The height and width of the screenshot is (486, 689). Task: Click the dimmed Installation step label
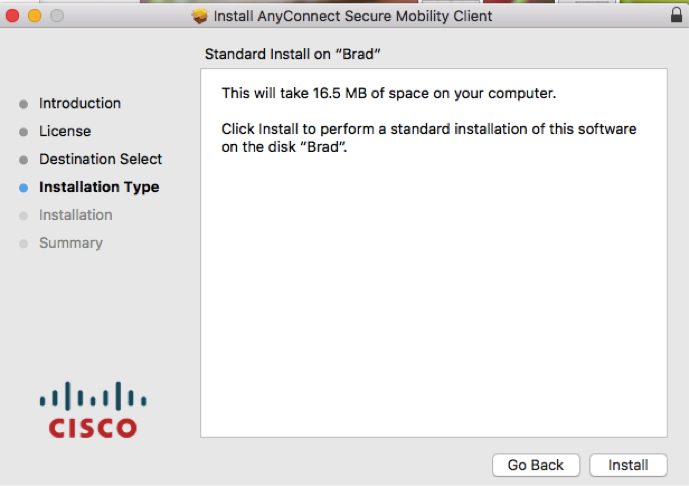tap(76, 215)
